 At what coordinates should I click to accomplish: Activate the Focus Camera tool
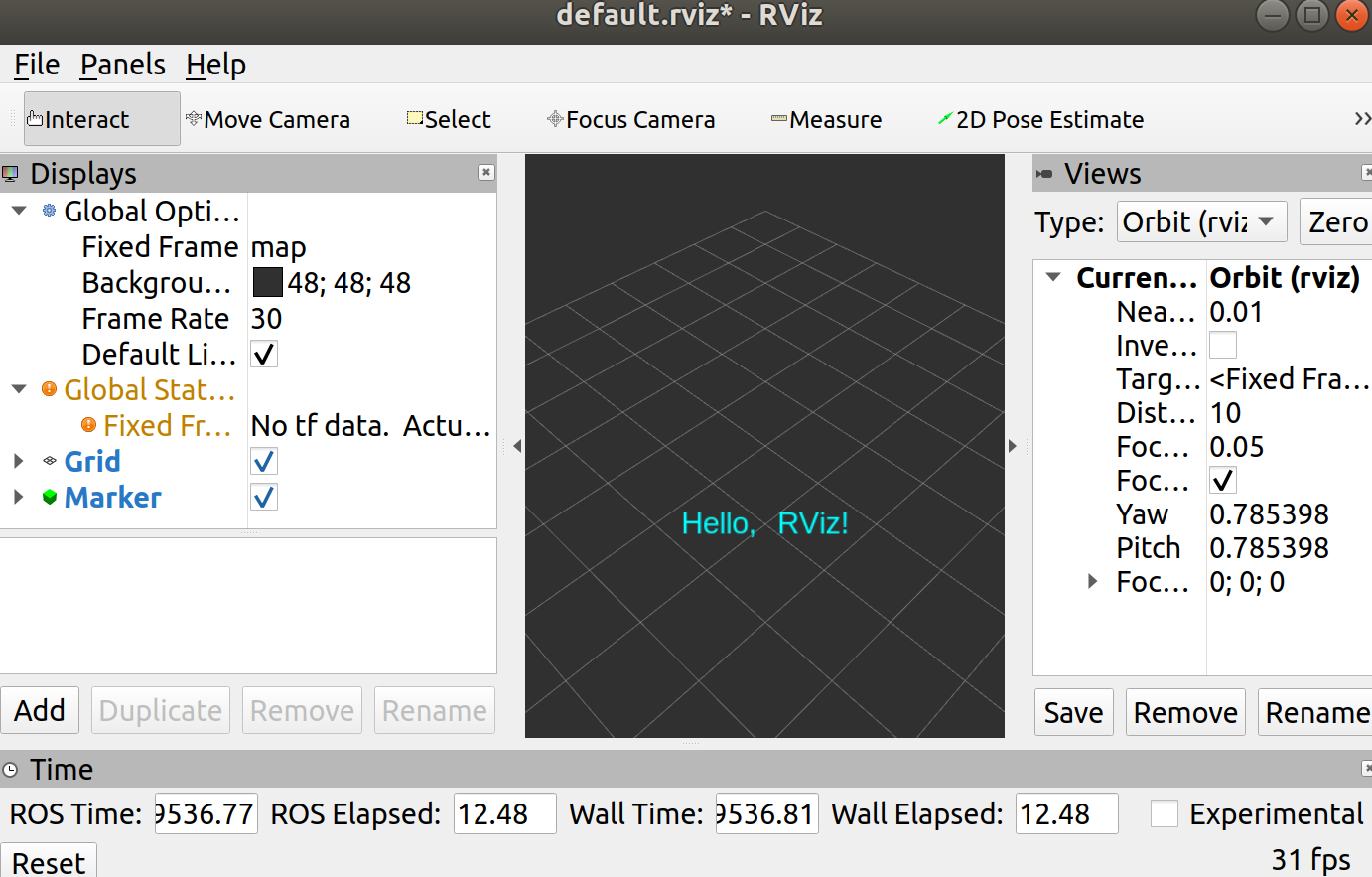(630, 119)
